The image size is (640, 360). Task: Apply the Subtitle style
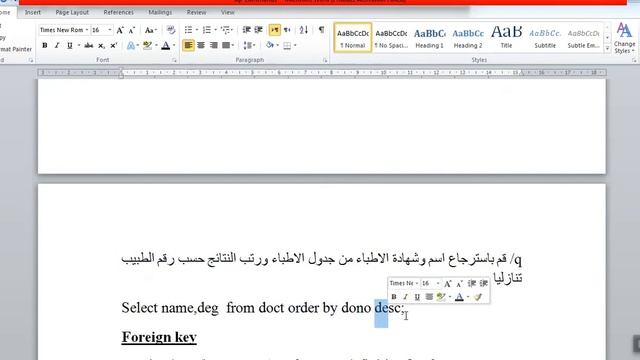click(545, 38)
